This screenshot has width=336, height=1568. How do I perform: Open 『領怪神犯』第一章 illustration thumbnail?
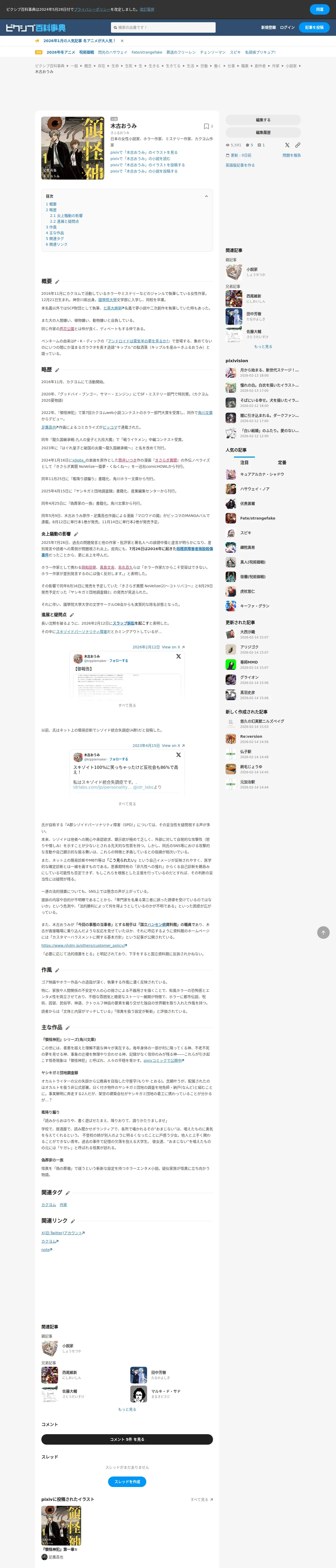click(61, 1526)
